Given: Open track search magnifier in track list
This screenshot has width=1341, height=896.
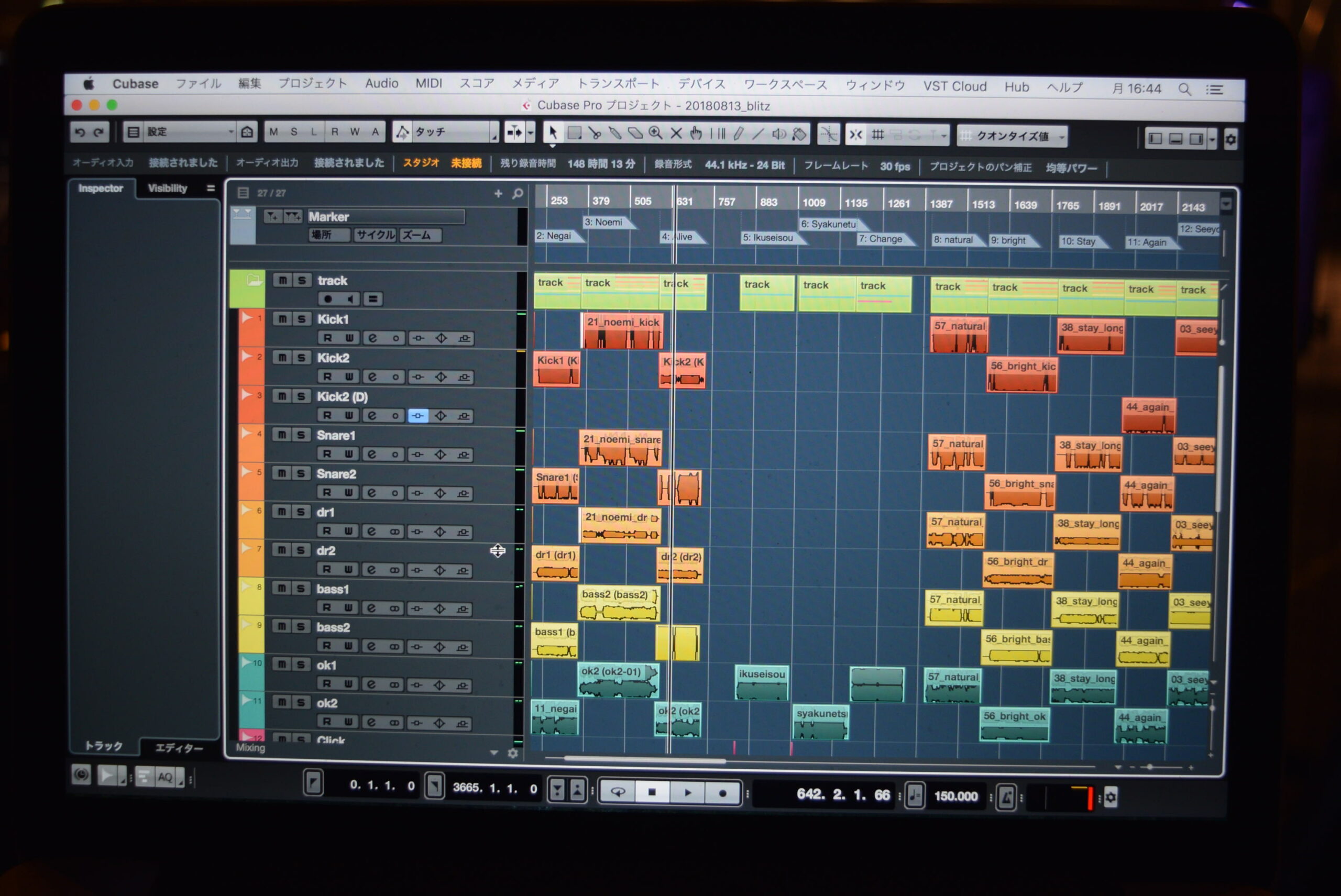Looking at the screenshot, I should coord(518,194).
